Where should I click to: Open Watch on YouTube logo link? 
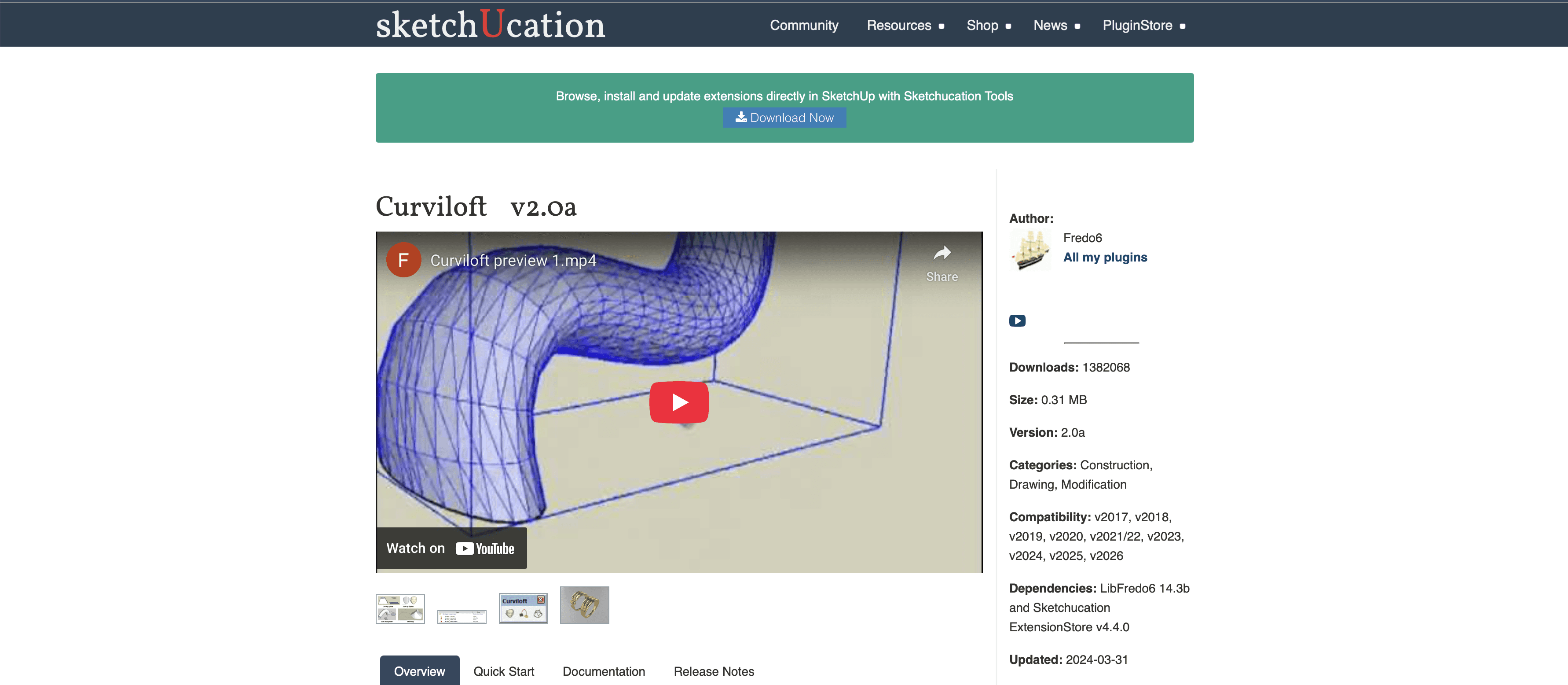(484, 549)
